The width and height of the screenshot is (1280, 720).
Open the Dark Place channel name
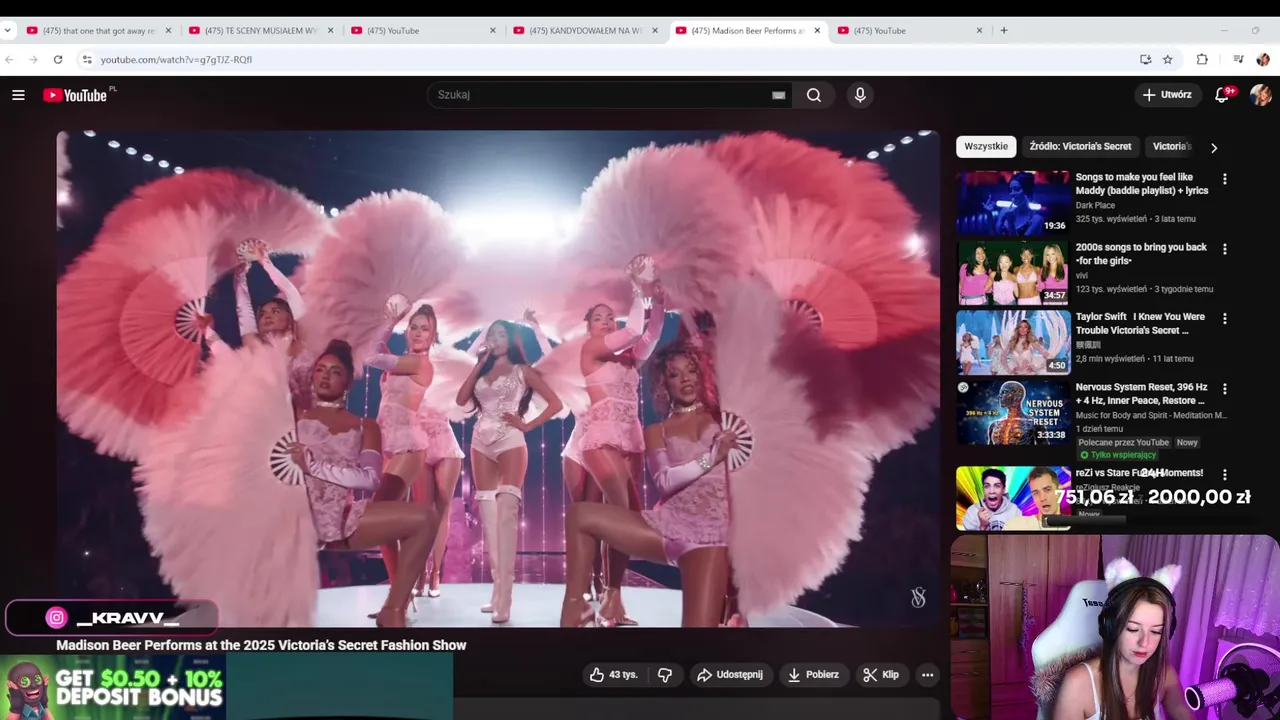point(1095,206)
